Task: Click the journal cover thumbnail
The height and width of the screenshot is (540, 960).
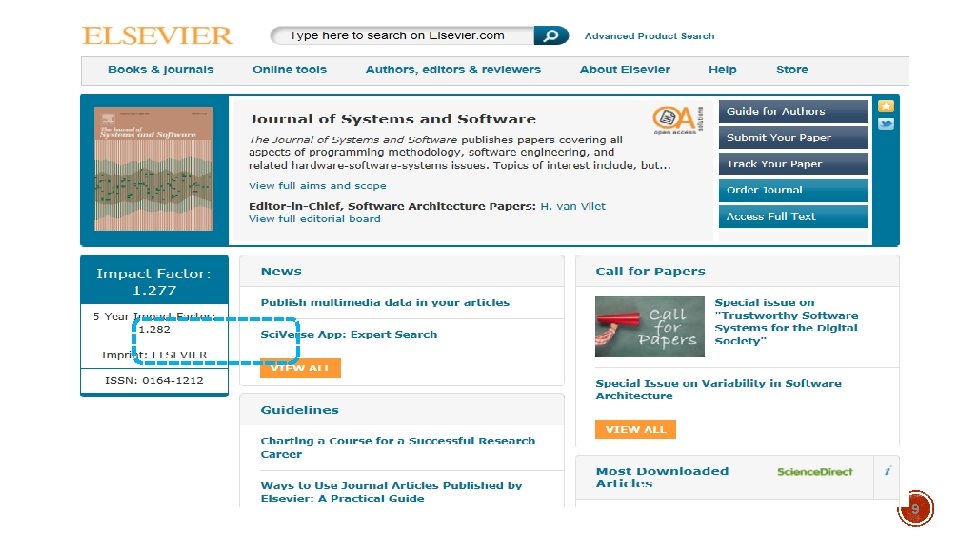Action: [x=153, y=169]
